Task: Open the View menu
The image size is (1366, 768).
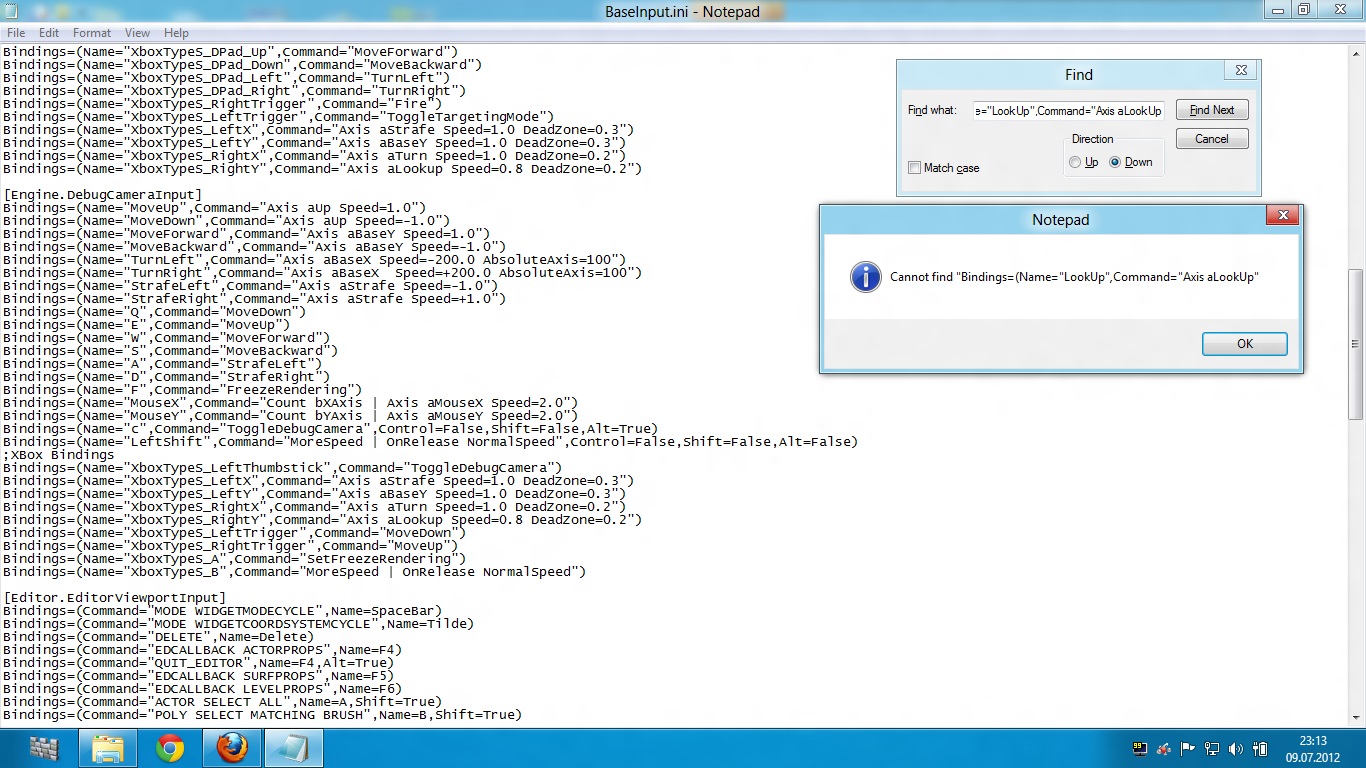Action: 137,33
